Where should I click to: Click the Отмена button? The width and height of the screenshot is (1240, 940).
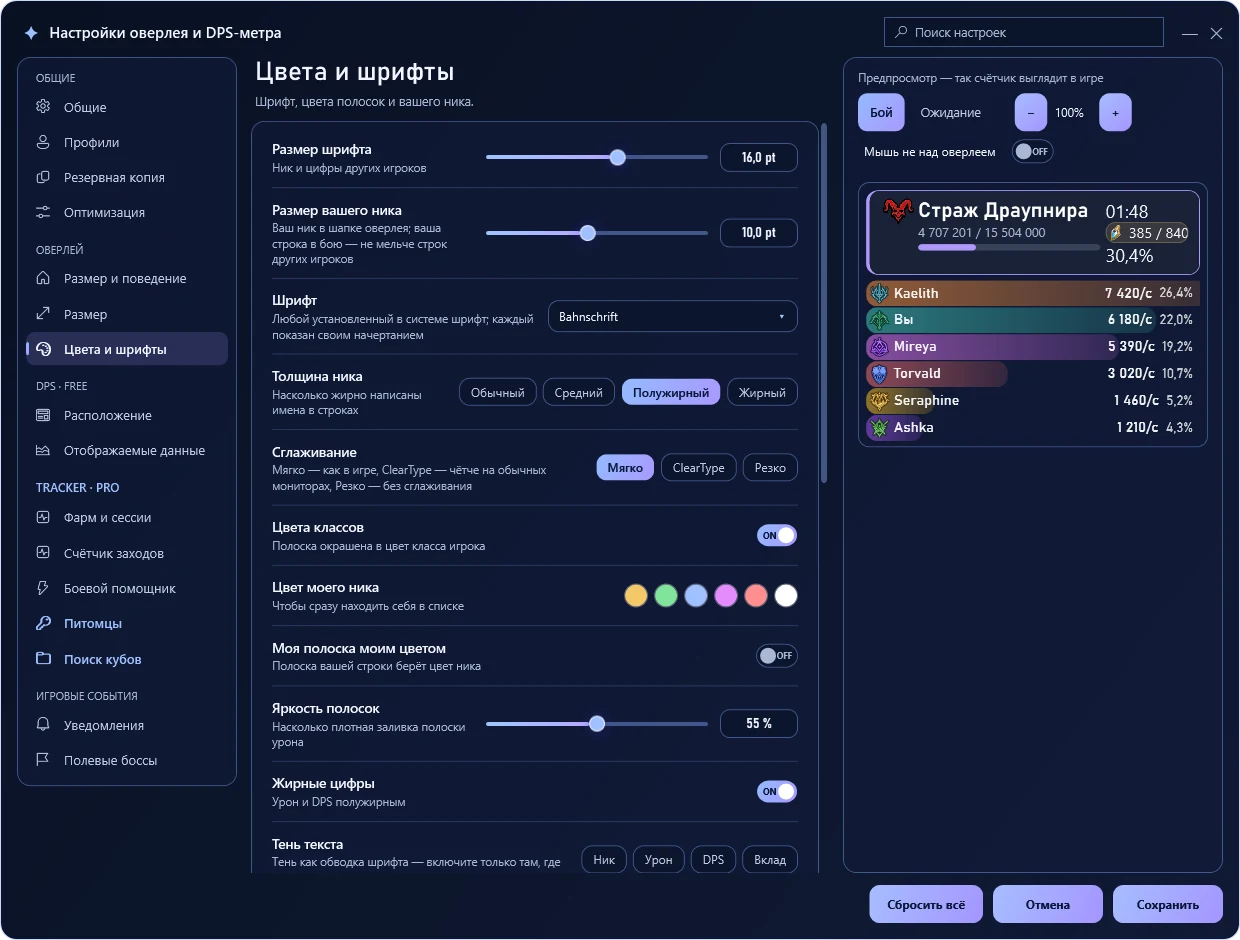tap(1048, 904)
